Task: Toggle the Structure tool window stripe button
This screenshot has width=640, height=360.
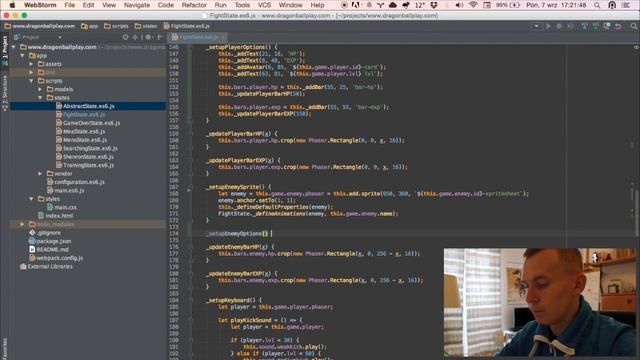Action: pyautogui.click(x=4, y=93)
